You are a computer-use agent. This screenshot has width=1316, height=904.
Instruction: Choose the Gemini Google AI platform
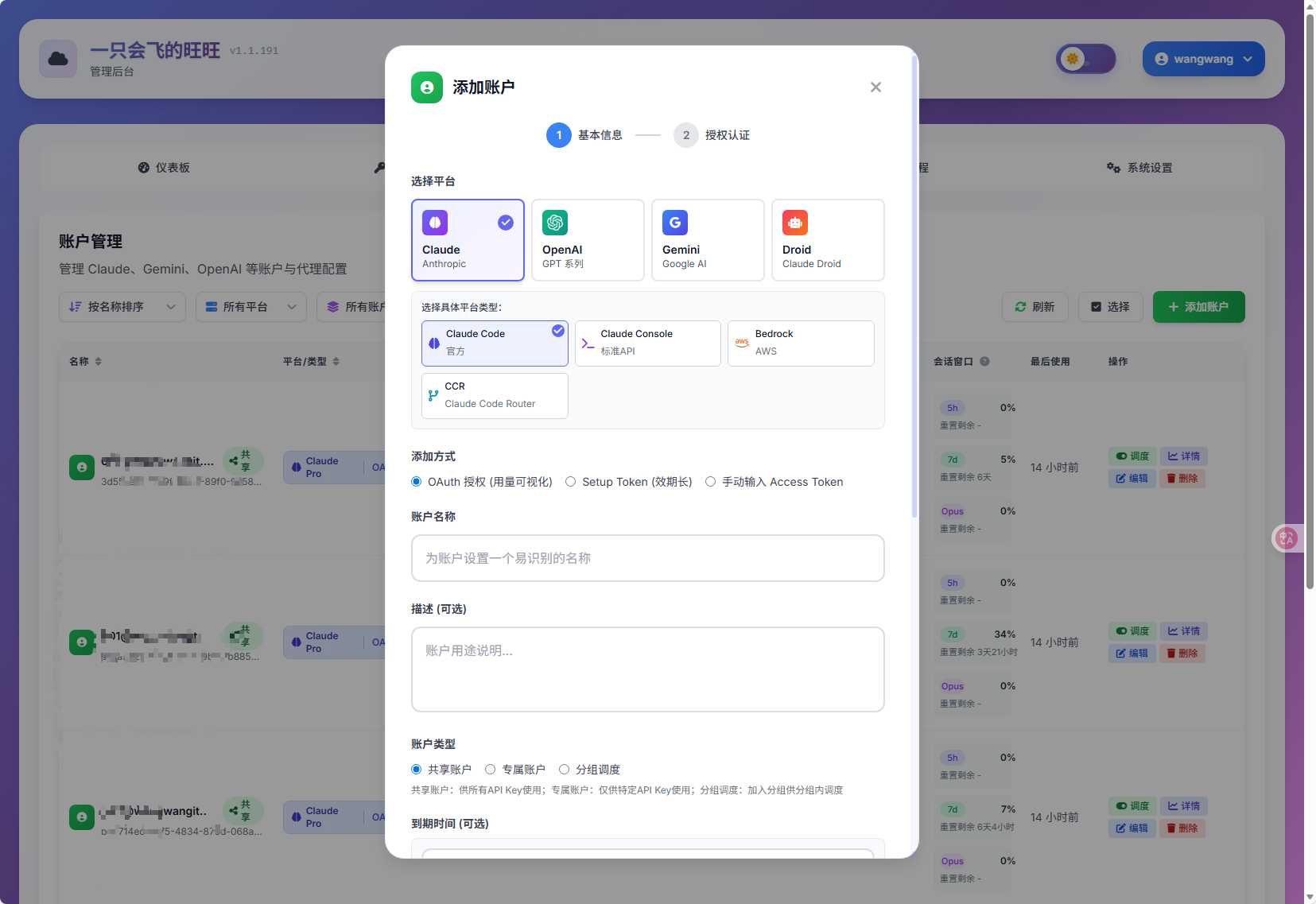click(708, 240)
